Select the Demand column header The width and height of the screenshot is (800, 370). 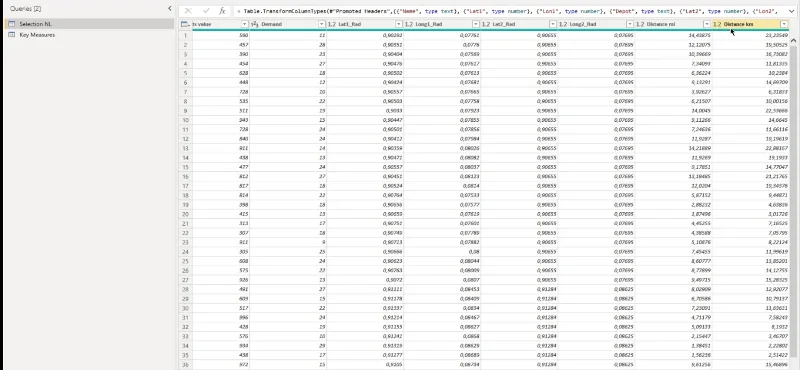288,24
